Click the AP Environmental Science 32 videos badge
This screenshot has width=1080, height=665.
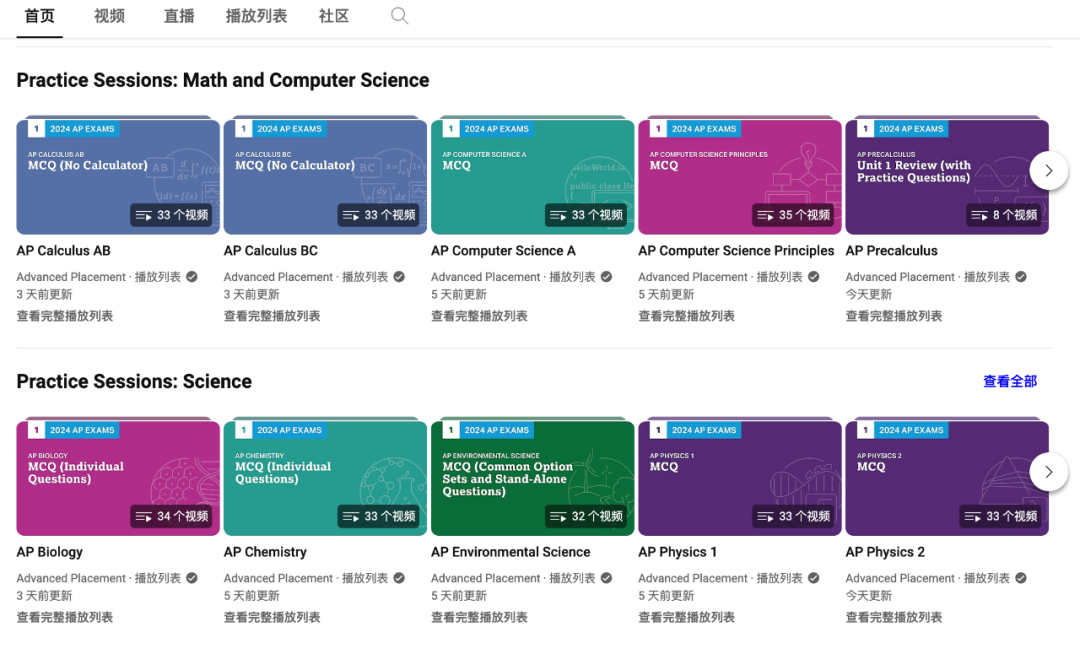pos(586,516)
